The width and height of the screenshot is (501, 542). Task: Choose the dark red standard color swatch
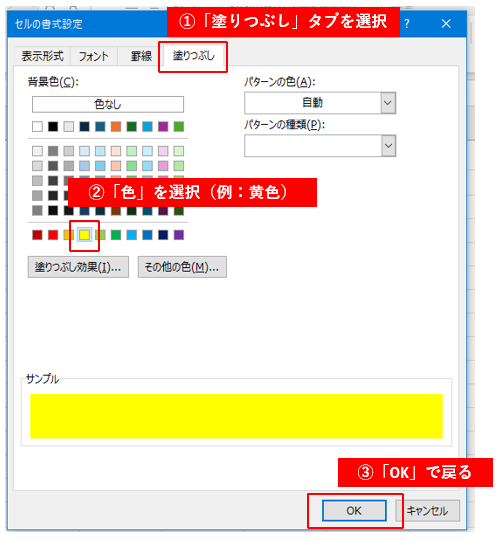(37, 235)
